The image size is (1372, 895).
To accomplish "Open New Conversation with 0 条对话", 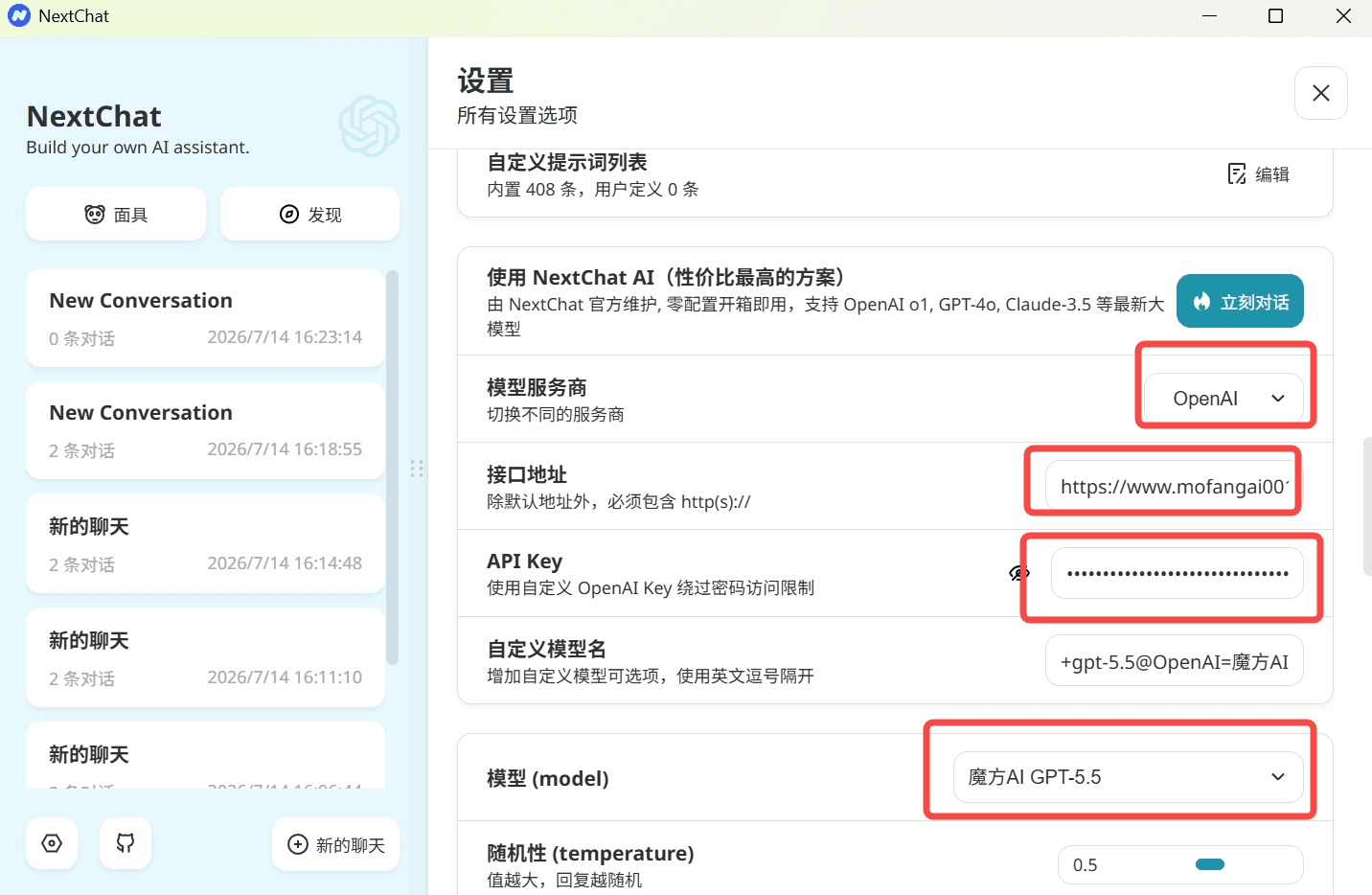I will [205, 318].
